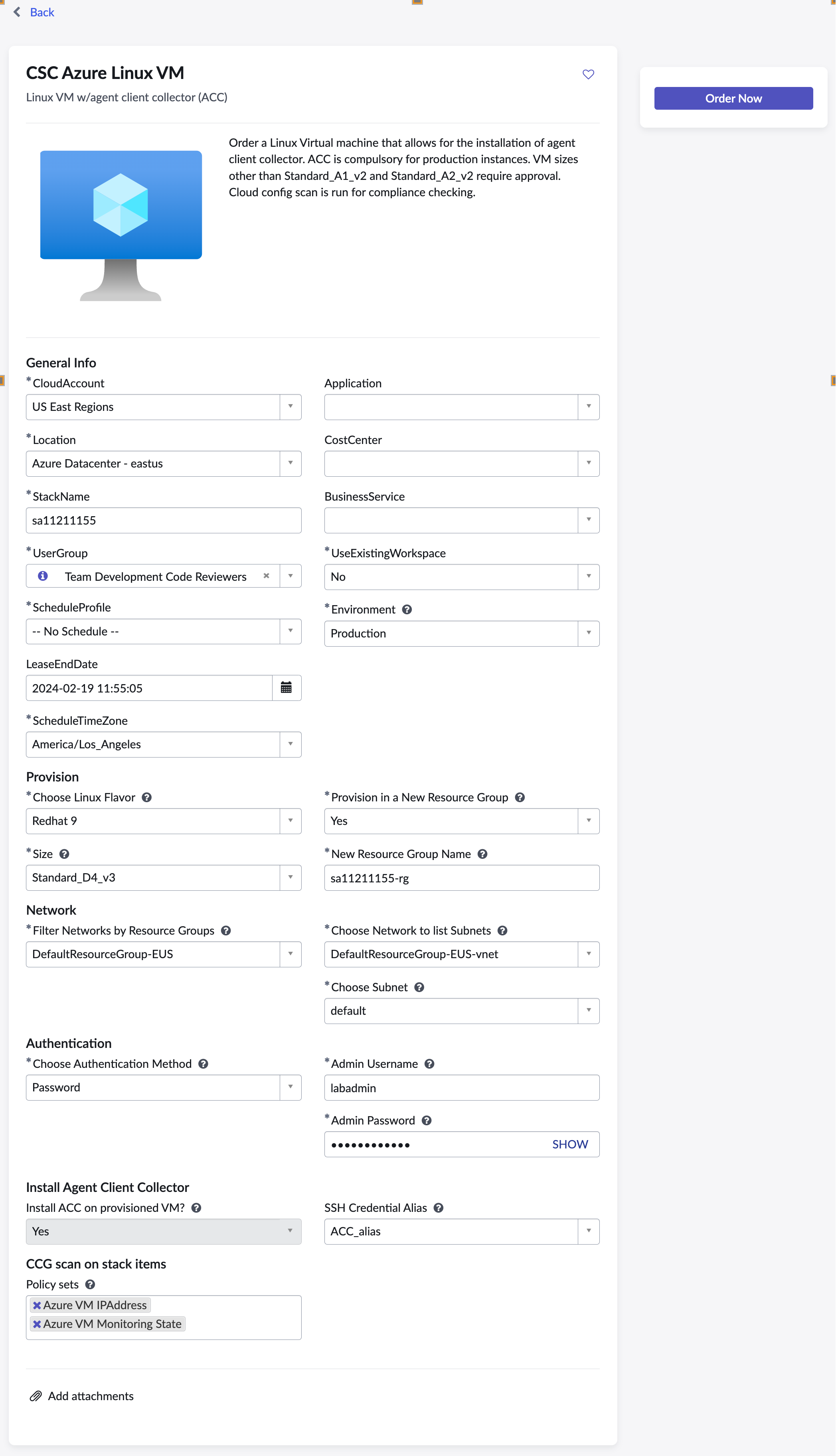Click the Add attachments paperclip icon
Viewport: 838px width, 1456px height.
(x=36, y=1396)
